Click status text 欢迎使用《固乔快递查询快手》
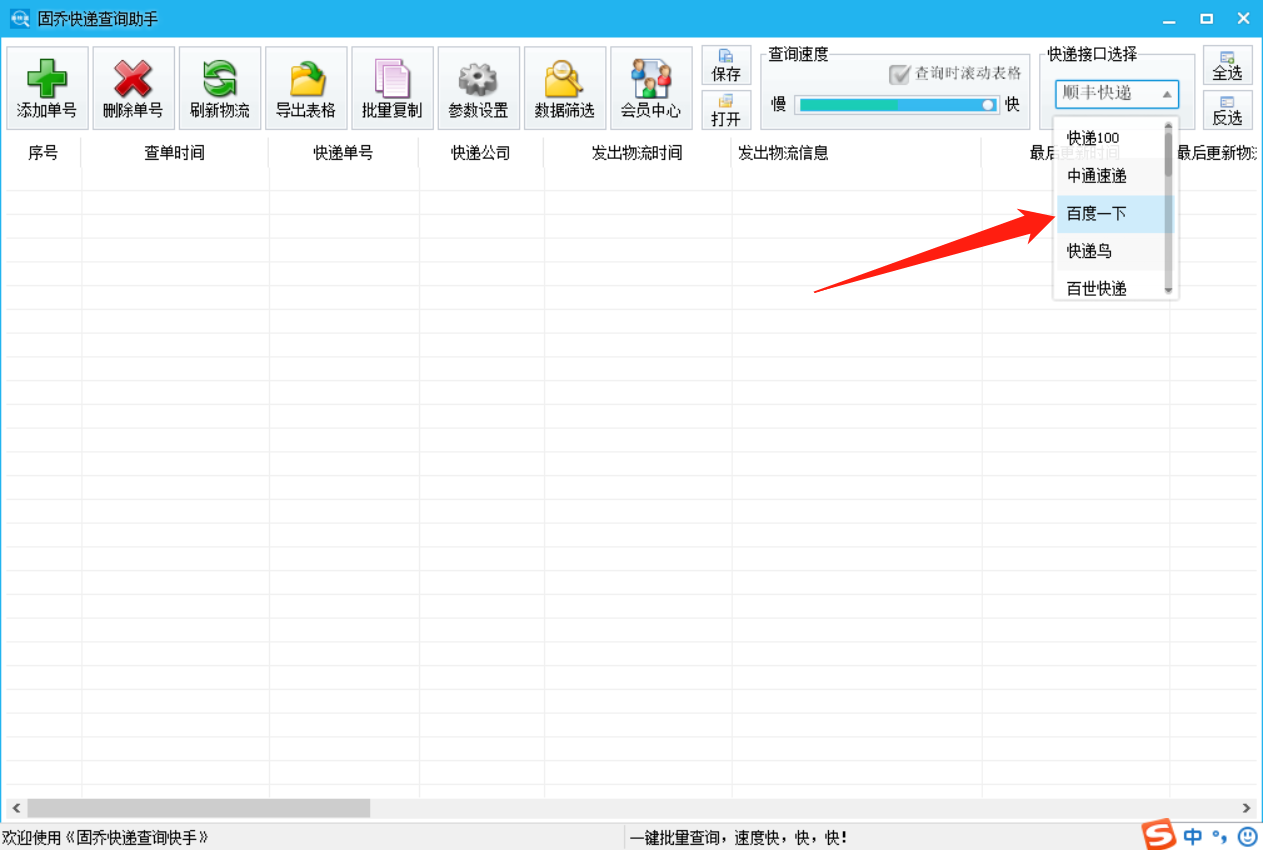This screenshot has height=850, width=1263. 105,838
